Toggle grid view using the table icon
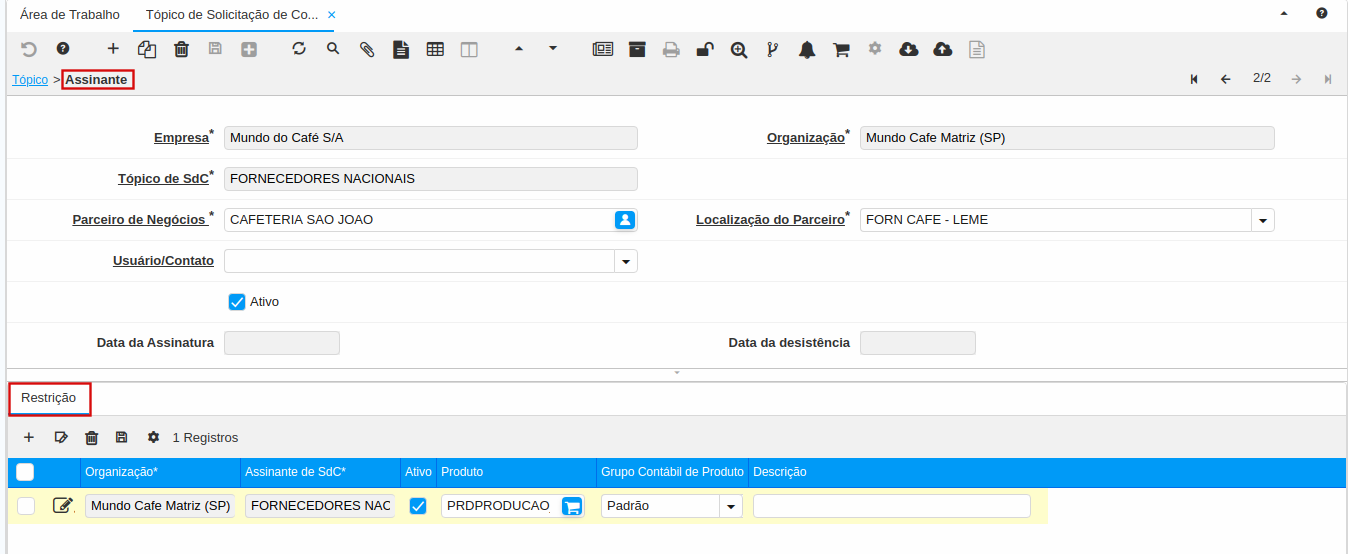1348x554 pixels. pyautogui.click(x=435, y=49)
